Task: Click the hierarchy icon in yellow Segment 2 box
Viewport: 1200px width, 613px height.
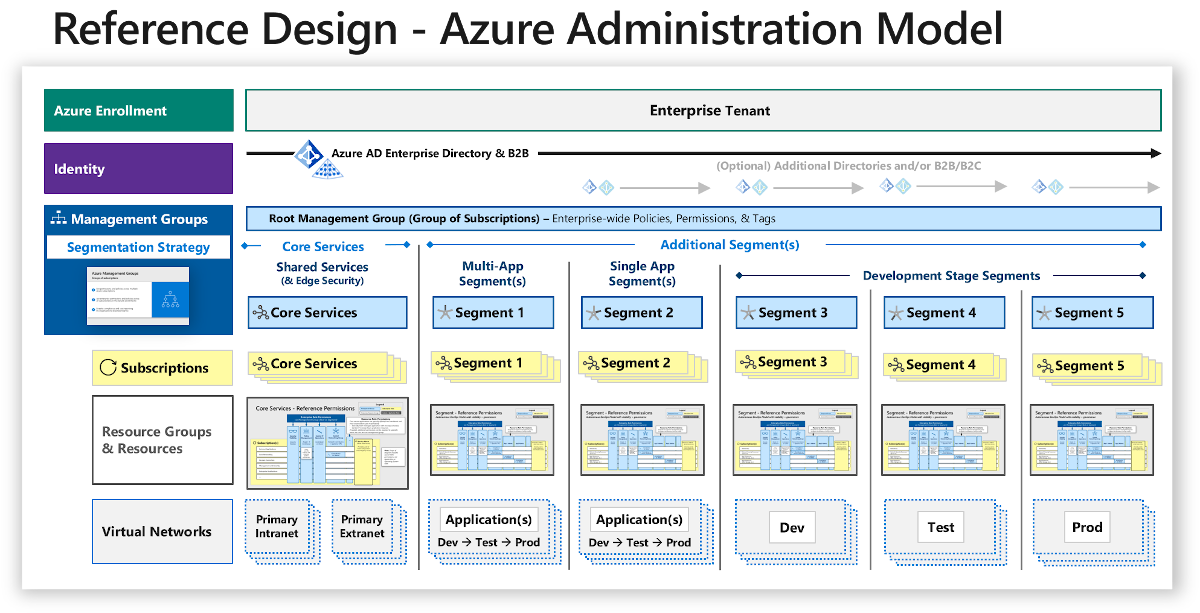Action: tap(590, 363)
